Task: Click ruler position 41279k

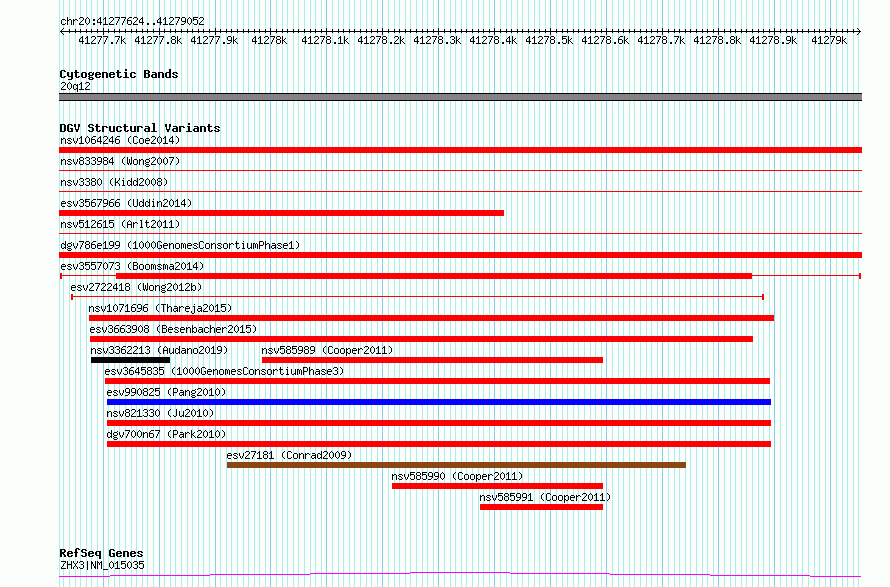Action: pos(829,40)
